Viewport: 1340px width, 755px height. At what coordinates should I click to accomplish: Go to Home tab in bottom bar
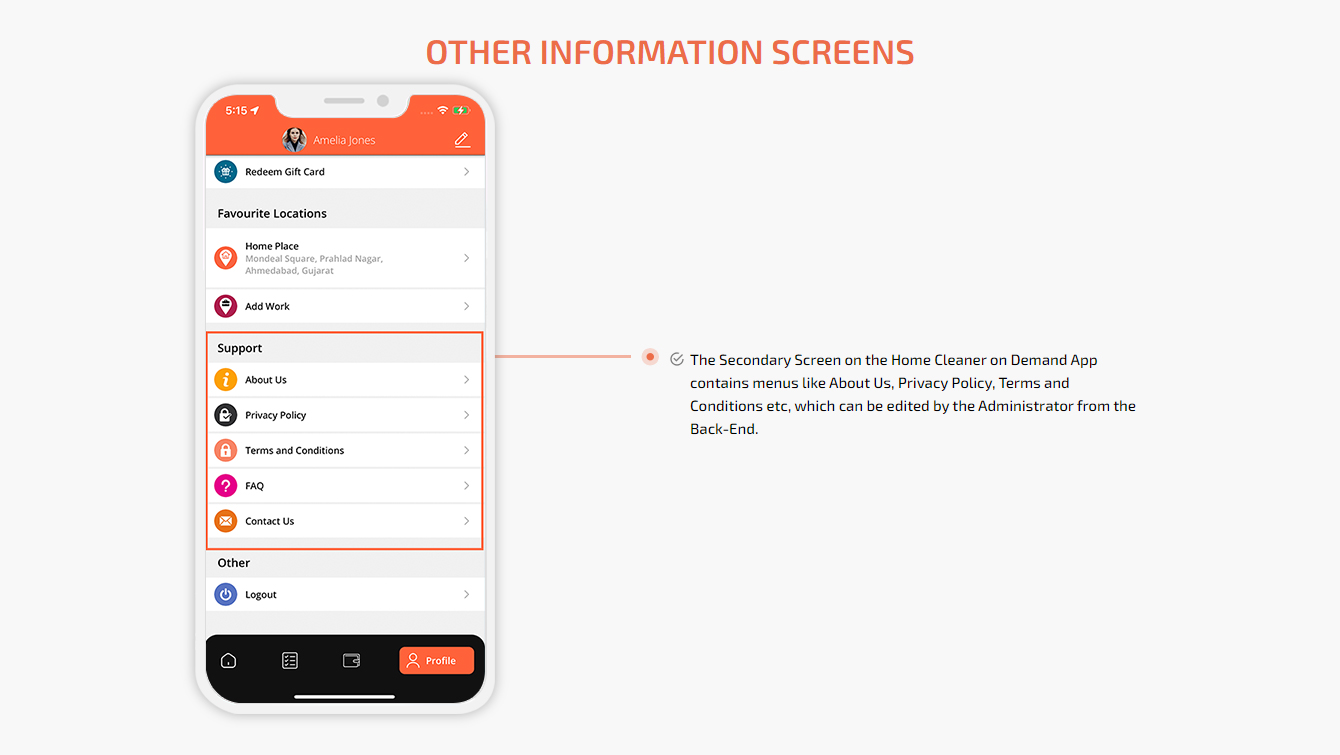click(x=228, y=660)
